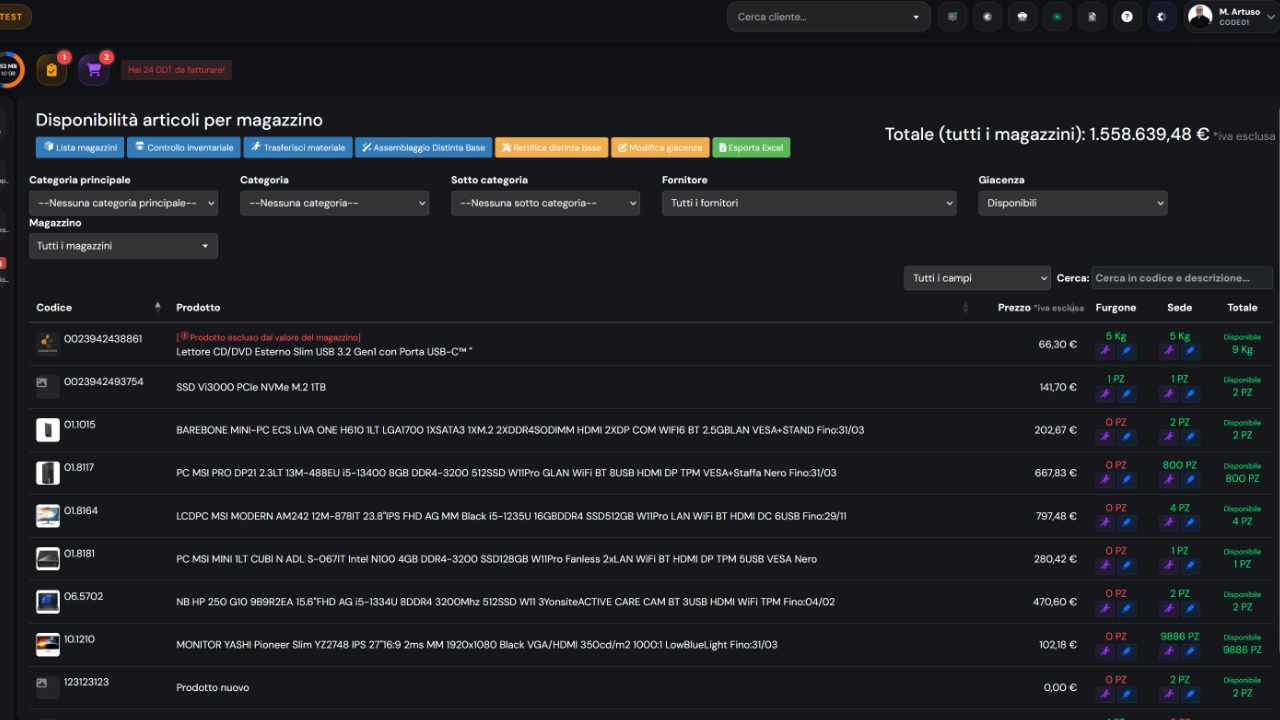1280x720 pixels.
Task: Open the Tutti i campi search field dropdown
Action: point(977,278)
